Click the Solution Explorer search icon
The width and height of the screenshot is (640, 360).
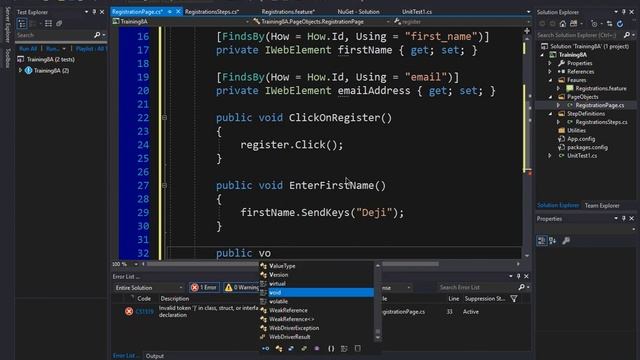click(x=627, y=35)
